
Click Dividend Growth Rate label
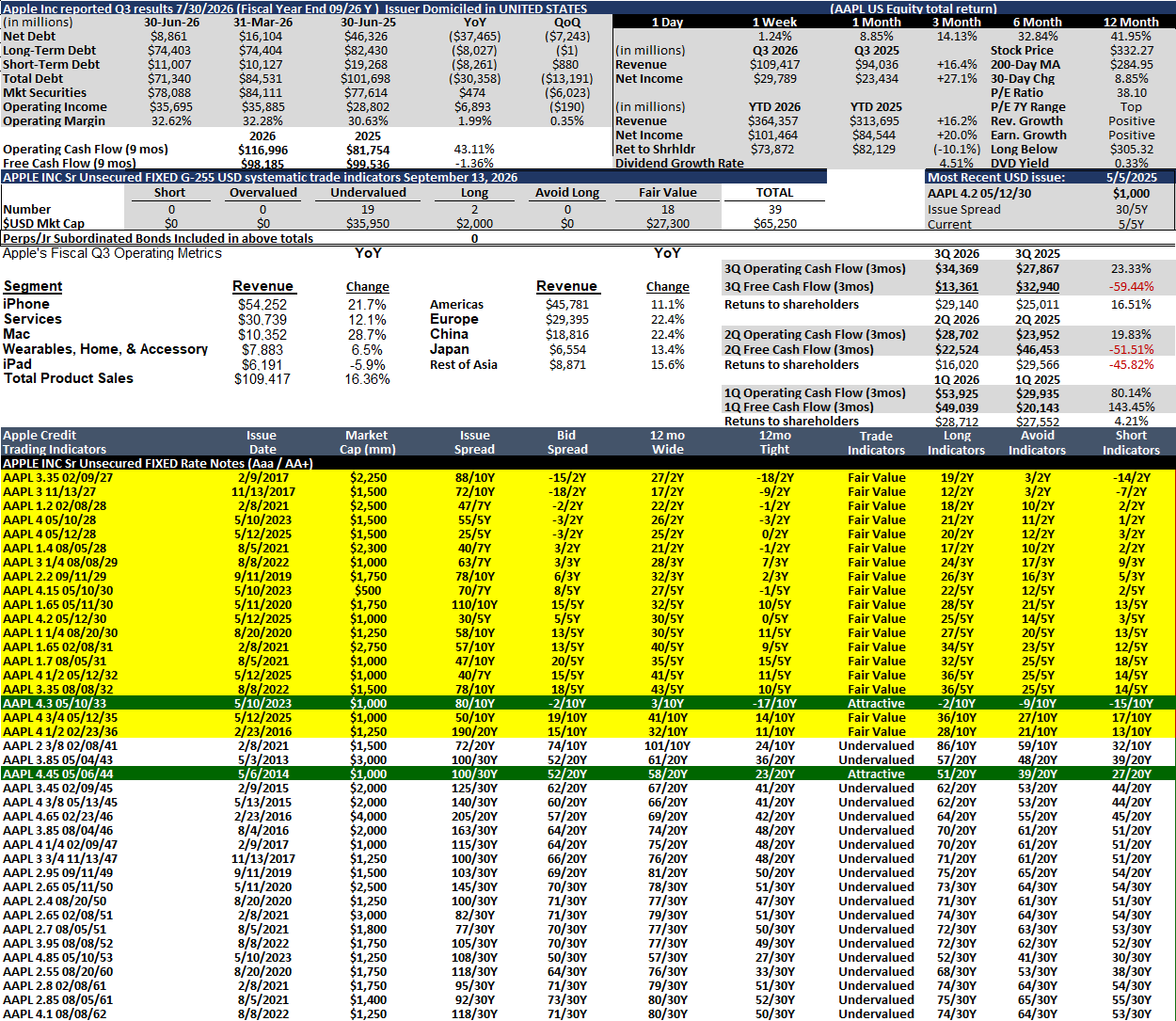click(679, 164)
